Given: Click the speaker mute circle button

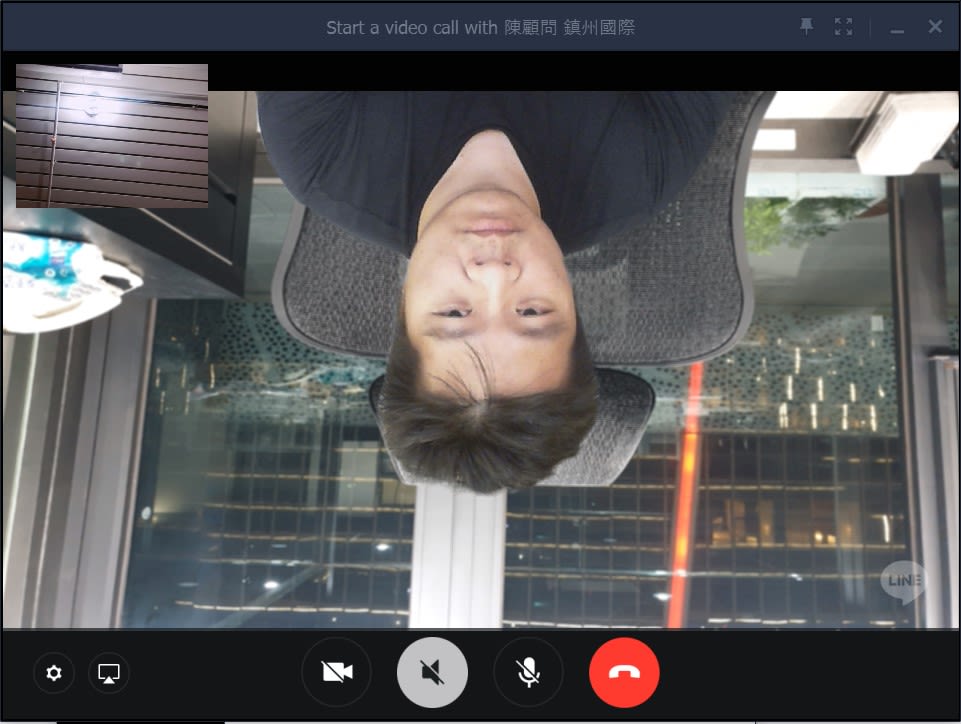Looking at the screenshot, I should point(432,673).
